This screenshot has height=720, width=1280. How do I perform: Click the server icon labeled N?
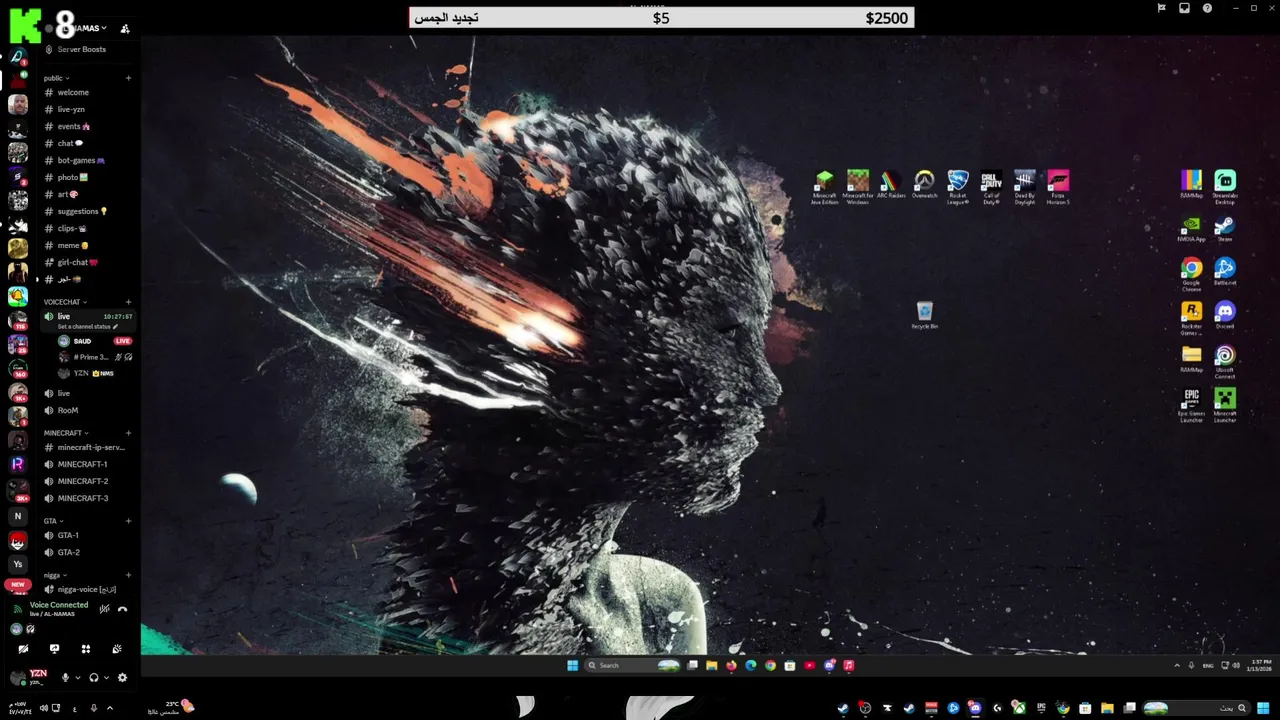click(17, 516)
